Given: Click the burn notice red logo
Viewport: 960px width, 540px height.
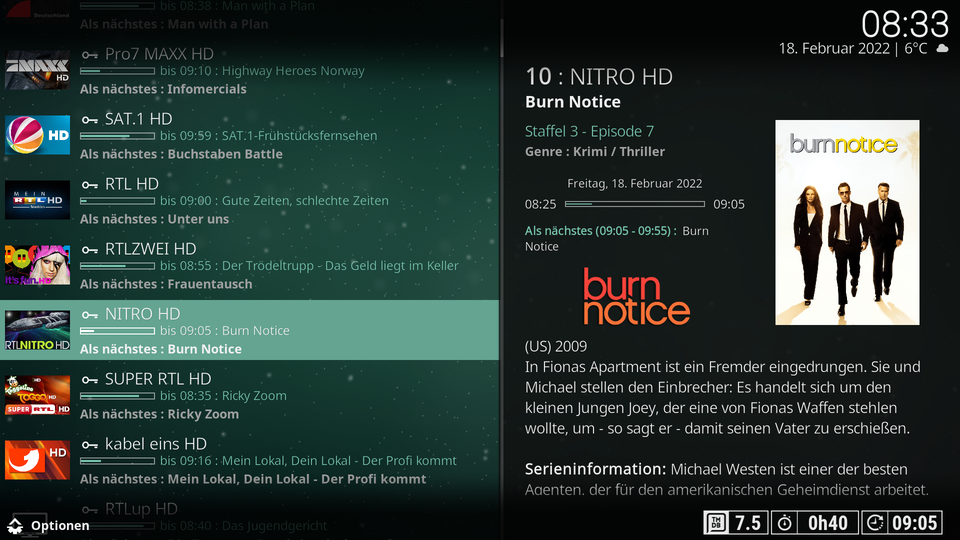Looking at the screenshot, I should tap(637, 296).
